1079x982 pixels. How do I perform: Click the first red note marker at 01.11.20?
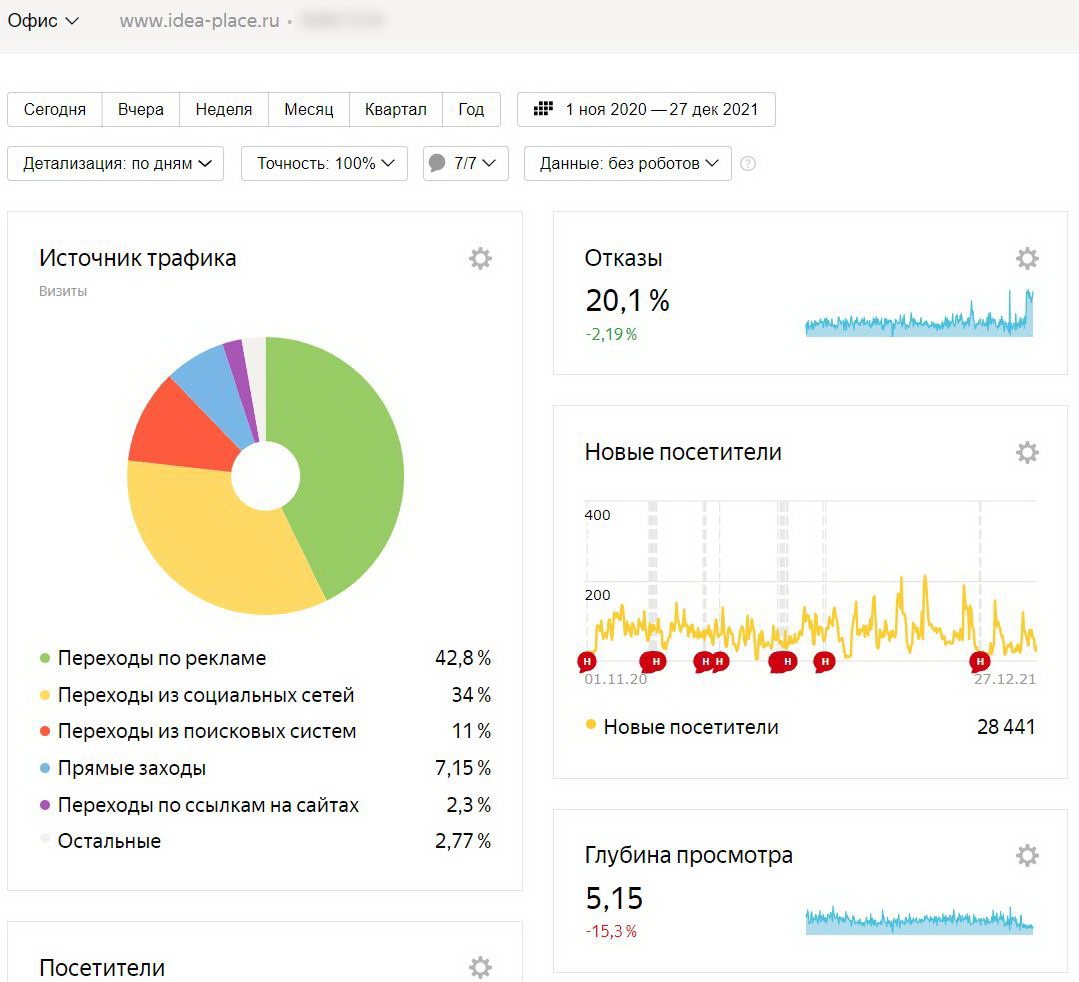[587, 662]
